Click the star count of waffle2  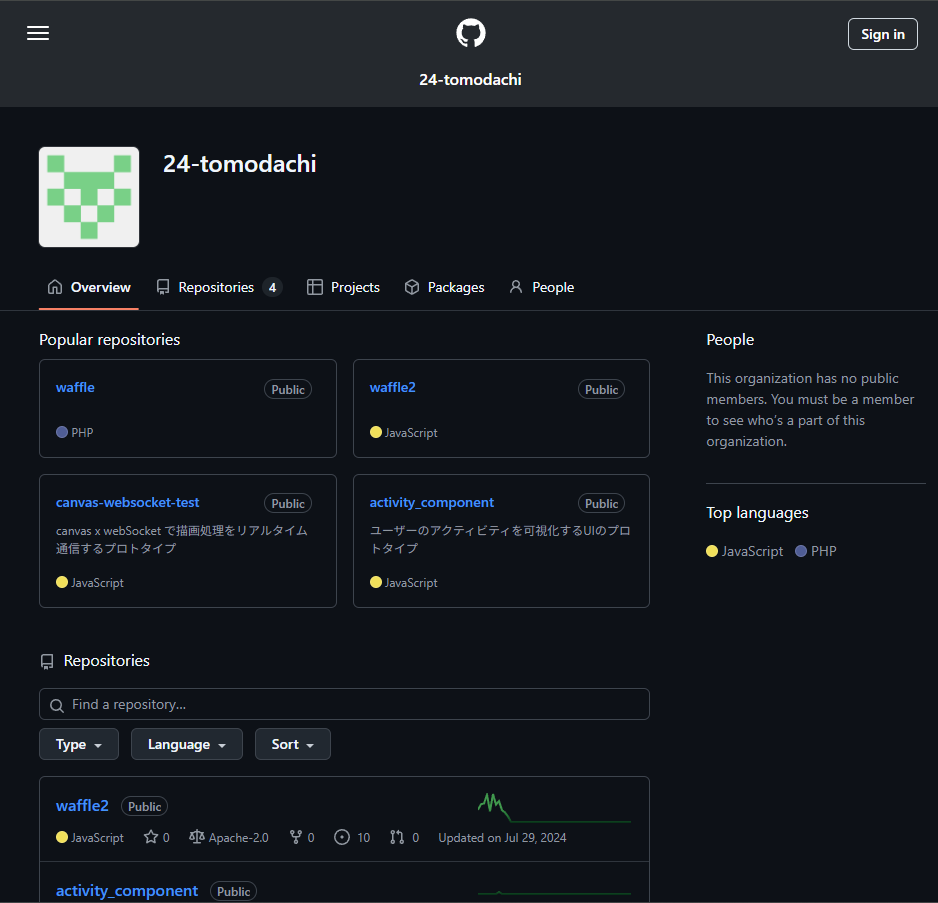(157, 837)
